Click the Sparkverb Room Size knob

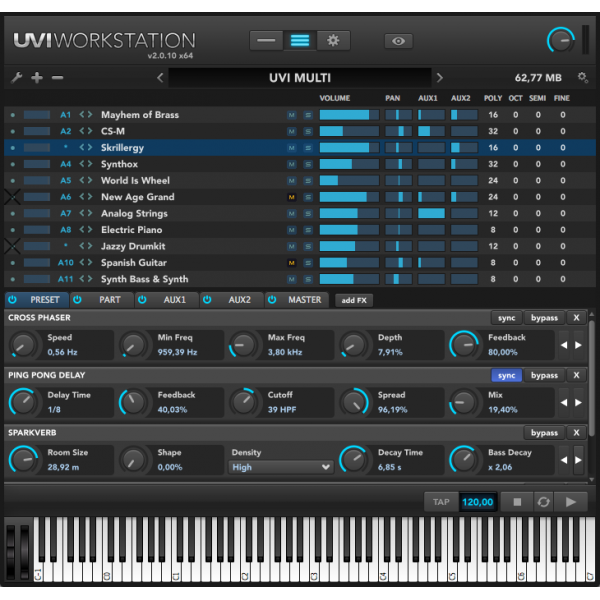23,460
